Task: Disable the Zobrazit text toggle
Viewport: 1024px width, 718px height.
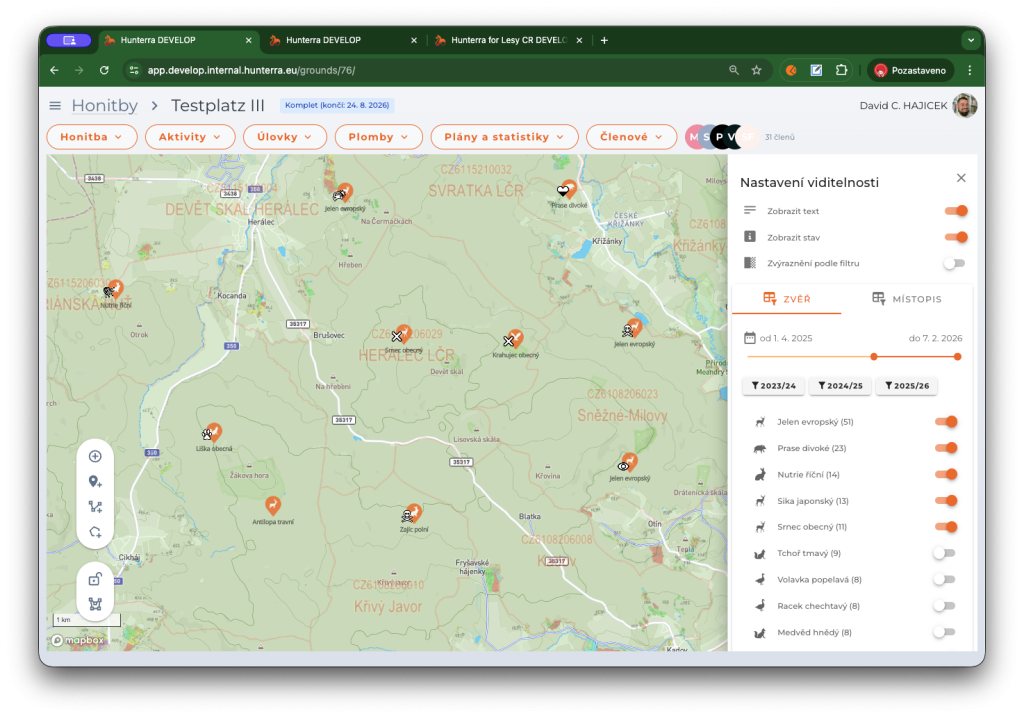Action: [955, 211]
